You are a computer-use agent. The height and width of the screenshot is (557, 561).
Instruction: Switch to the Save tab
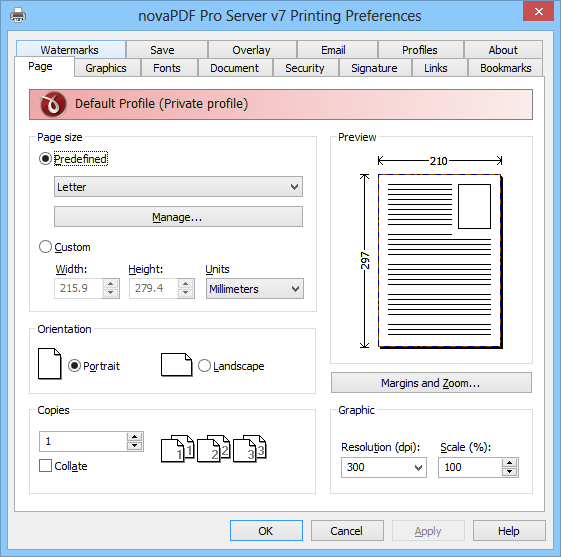tap(167, 50)
